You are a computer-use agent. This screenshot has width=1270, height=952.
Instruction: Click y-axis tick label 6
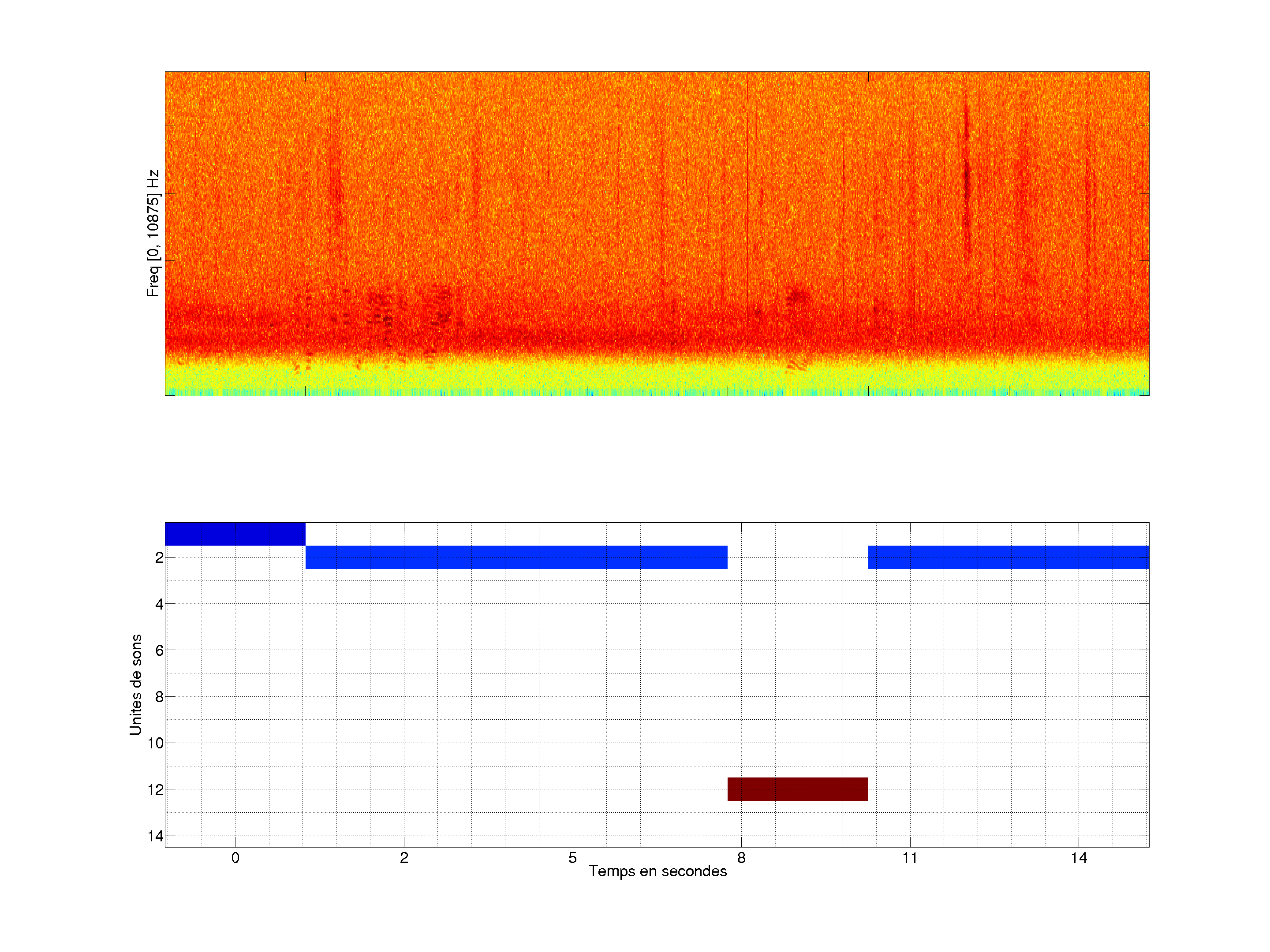click(159, 650)
